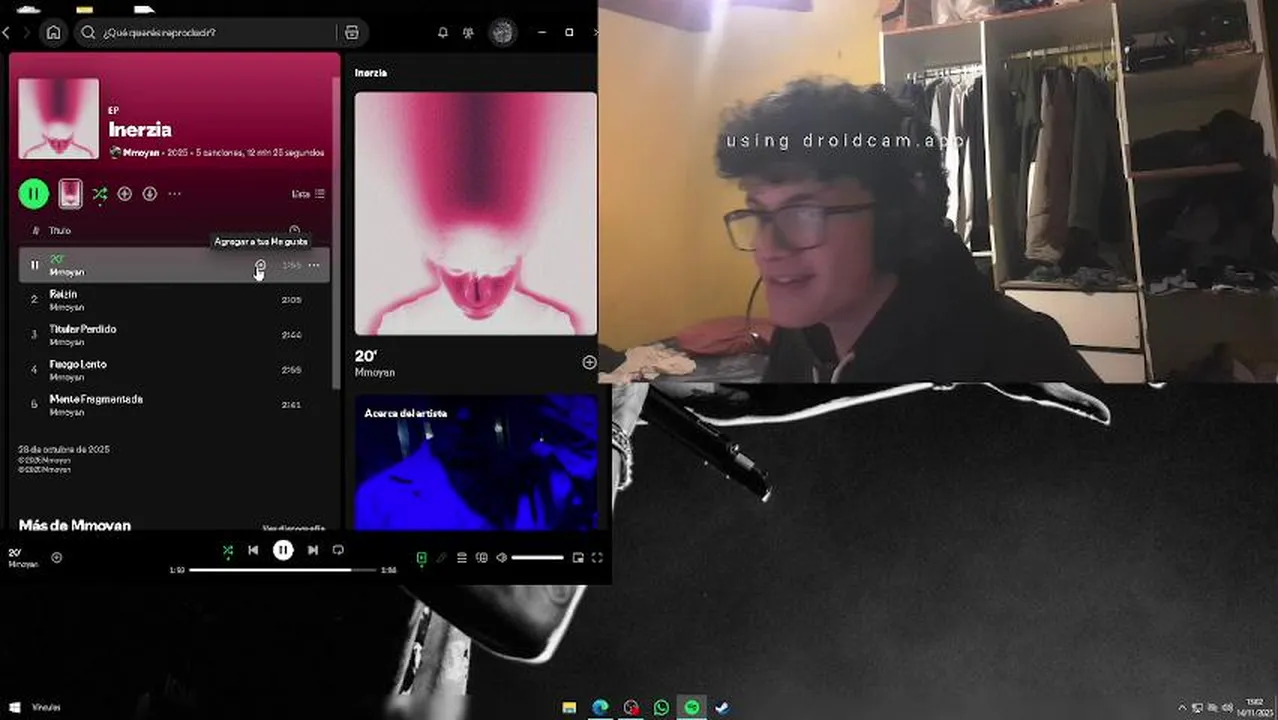Open Steam from the taskbar
This screenshot has height=720, width=1278.
(x=722, y=707)
